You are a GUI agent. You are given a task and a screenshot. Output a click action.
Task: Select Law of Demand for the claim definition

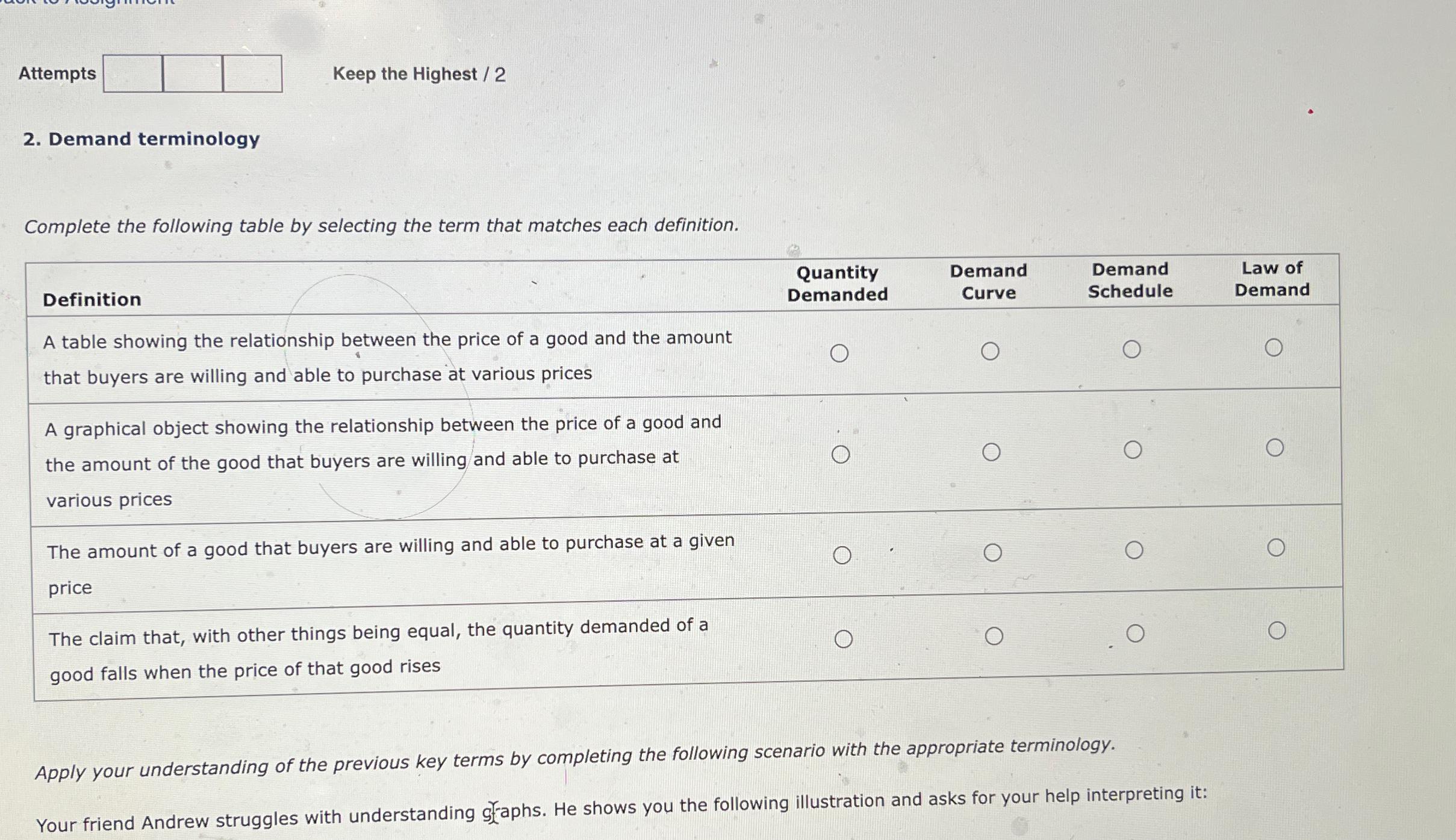[x=1277, y=630]
